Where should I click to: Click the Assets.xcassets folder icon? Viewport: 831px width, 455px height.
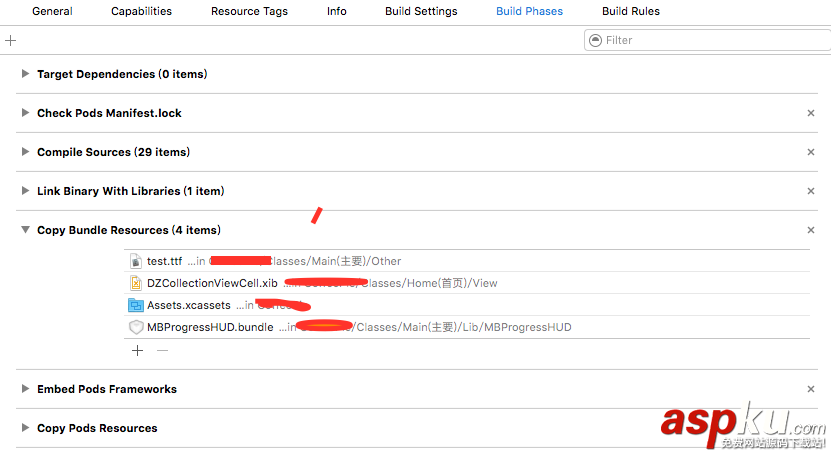(136, 305)
